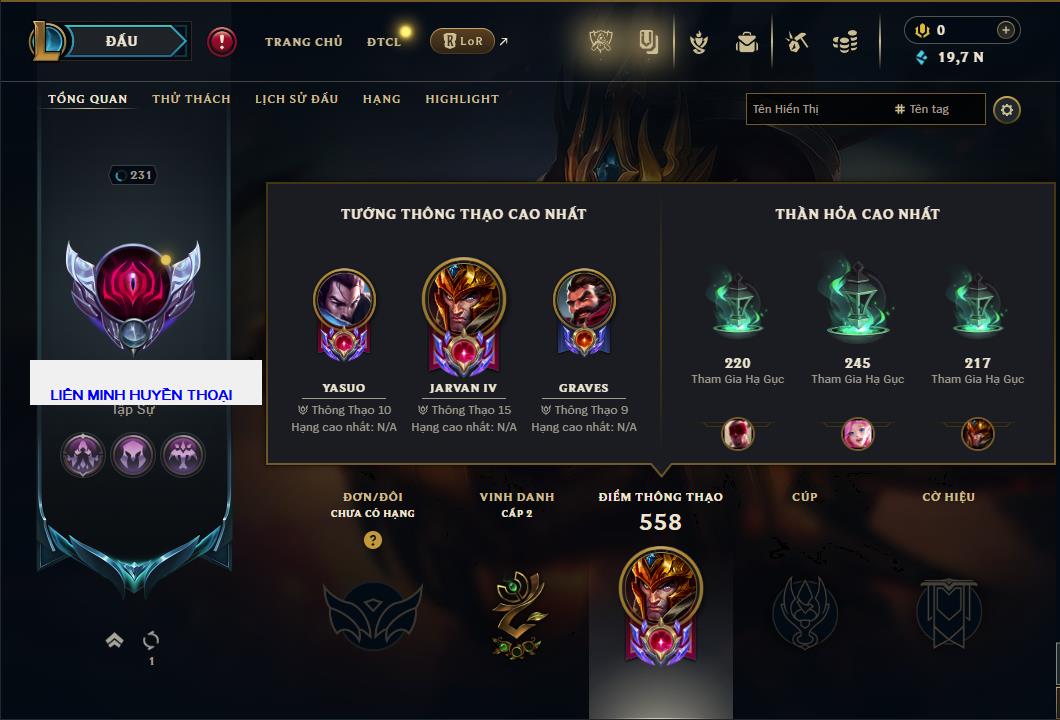Click the profile settings gear icon
Viewport: 1060px width, 720px height.
coord(1007,110)
